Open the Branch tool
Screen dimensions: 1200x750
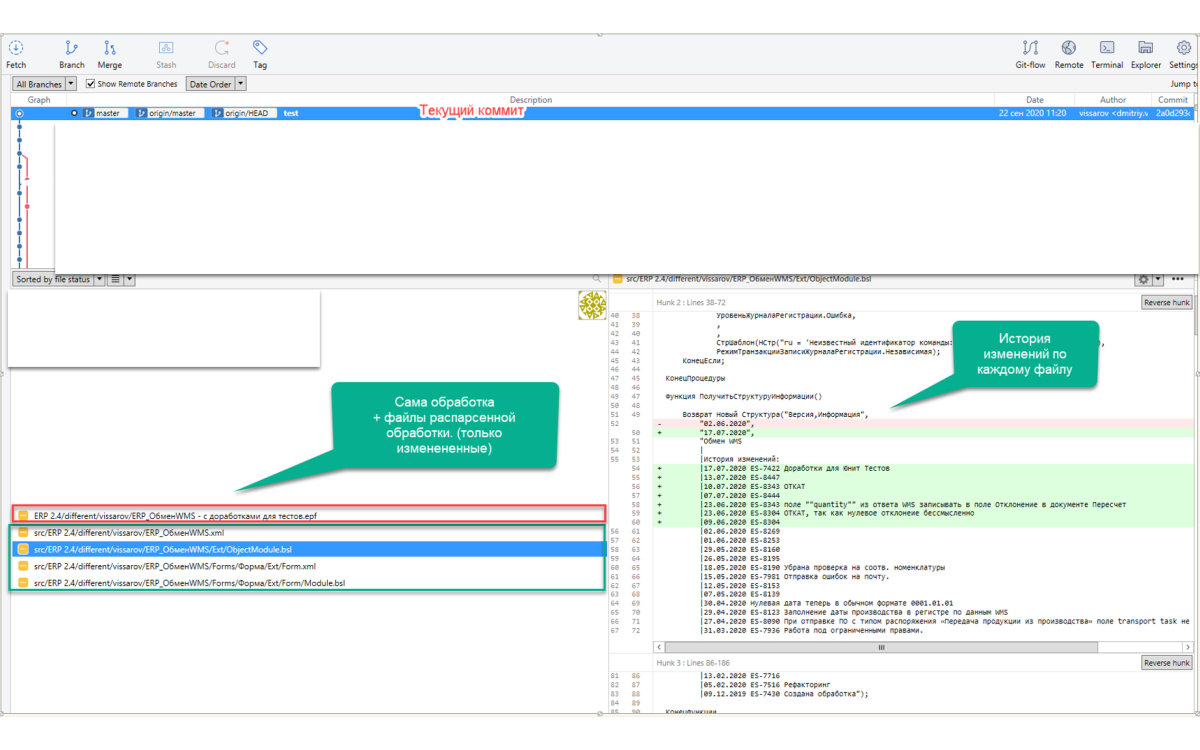(71, 54)
